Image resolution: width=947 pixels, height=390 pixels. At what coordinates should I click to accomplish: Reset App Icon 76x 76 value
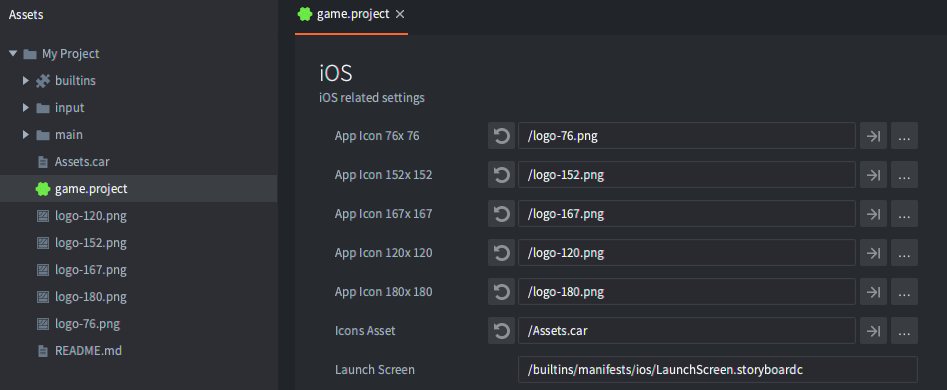tap(501, 136)
